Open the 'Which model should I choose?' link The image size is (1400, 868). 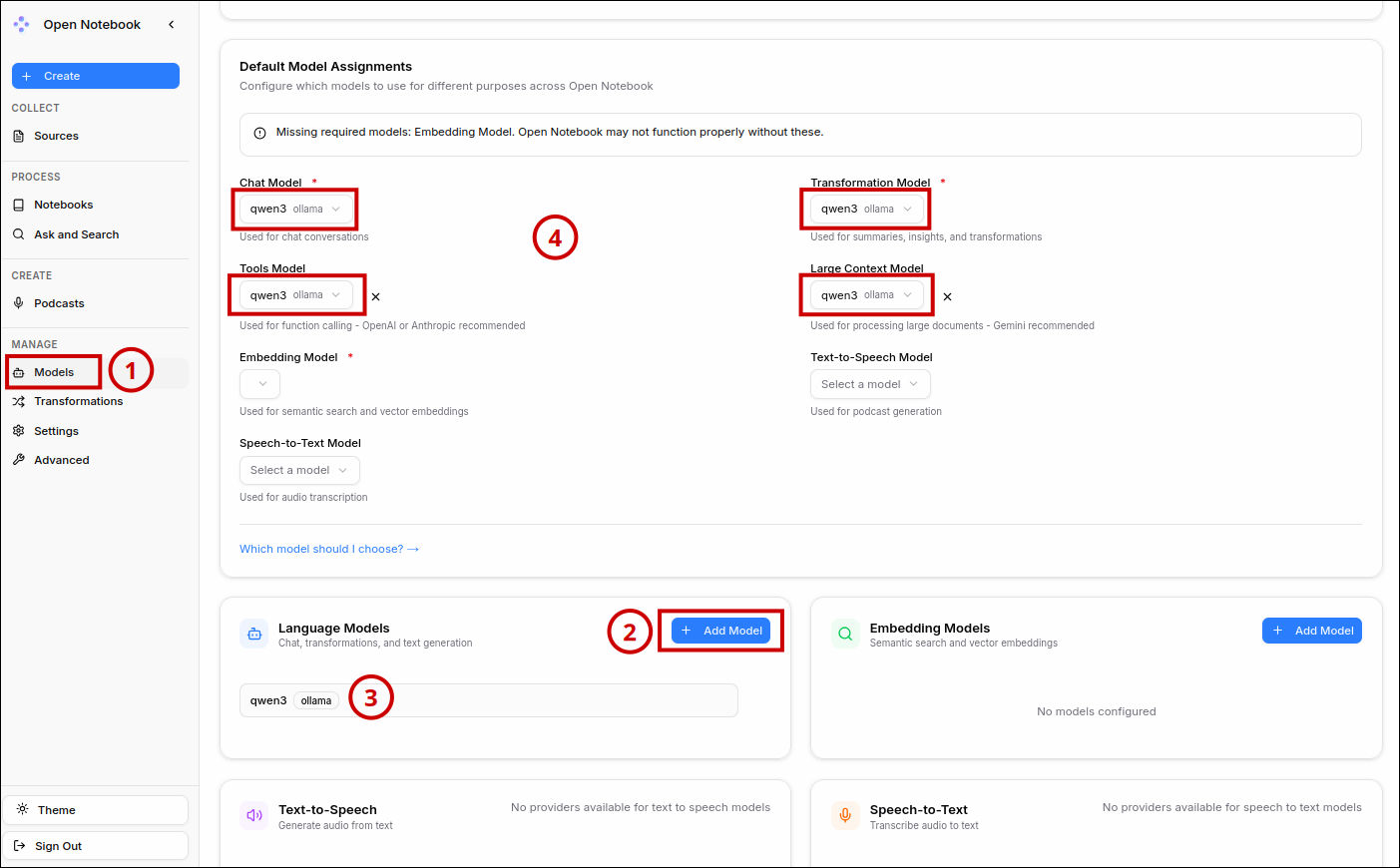[x=328, y=549]
